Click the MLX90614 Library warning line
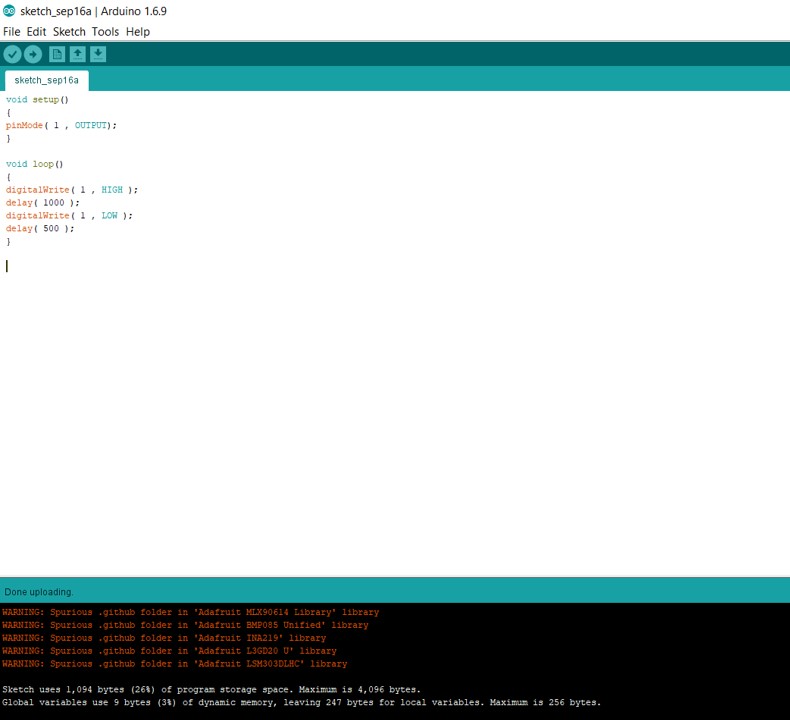Viewport: 790px width, 720px height. tap(190, 612)
